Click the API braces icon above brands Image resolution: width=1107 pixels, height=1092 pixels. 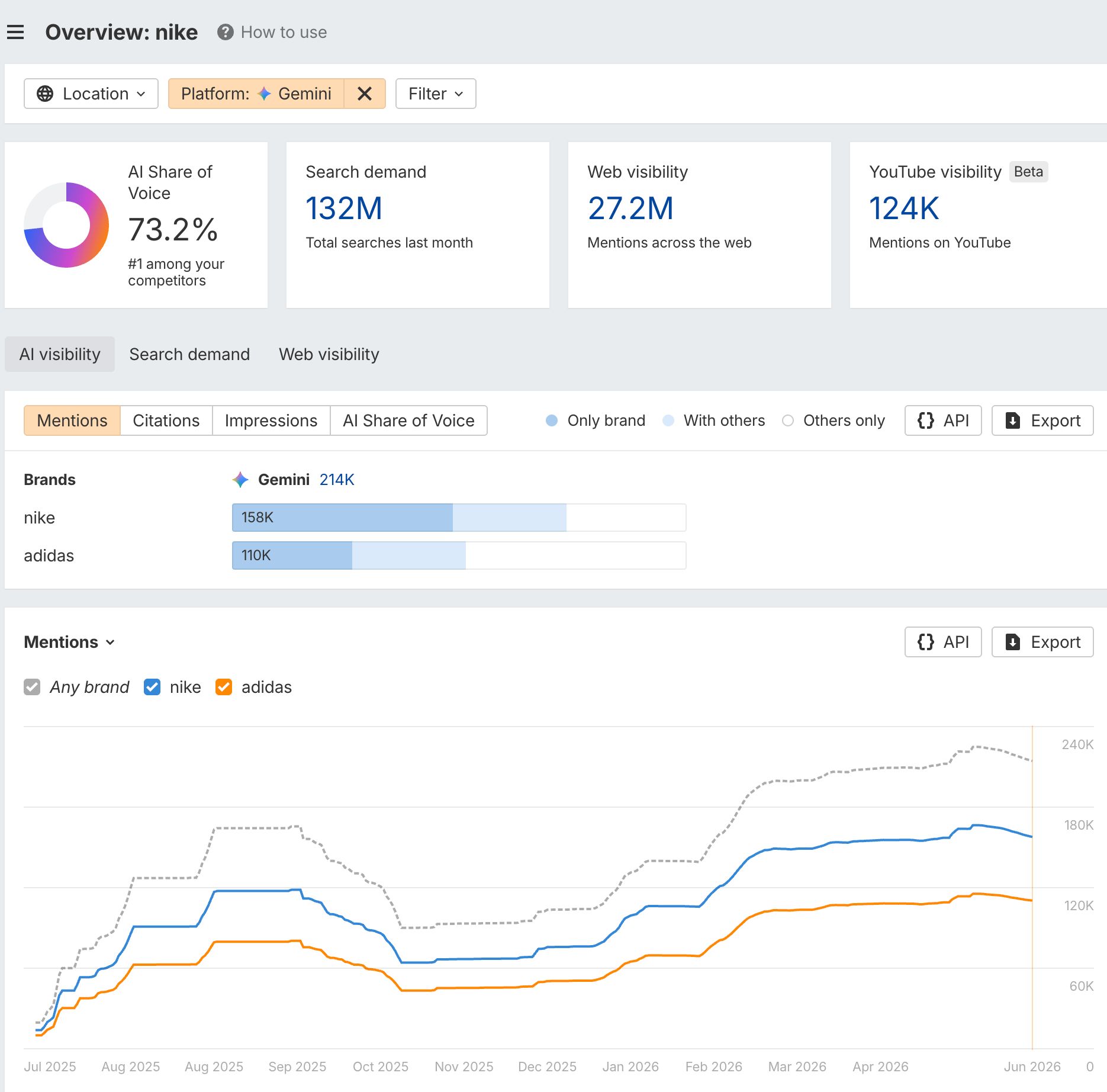pos(926,420)
